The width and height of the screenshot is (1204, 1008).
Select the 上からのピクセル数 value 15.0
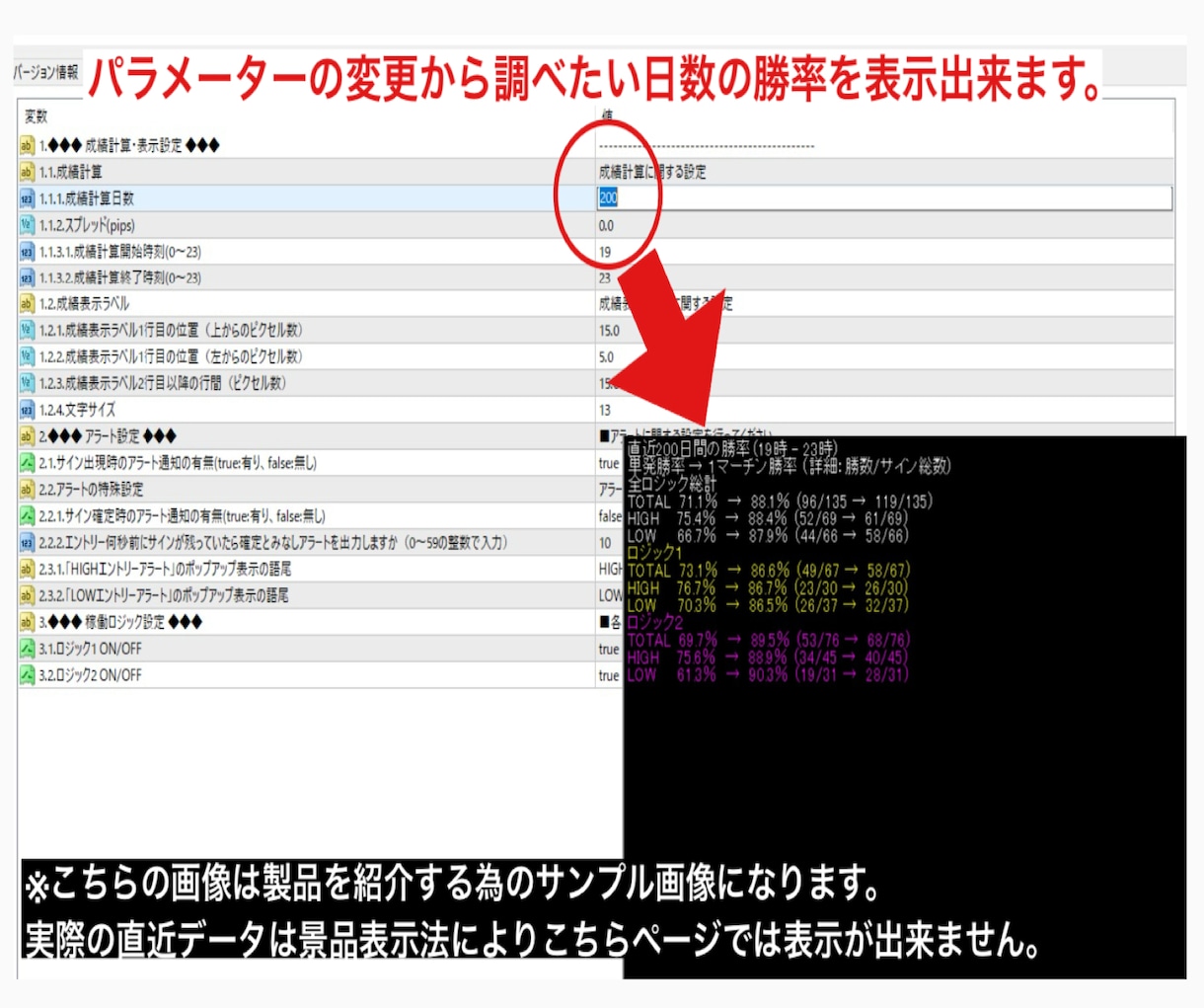(x=609, y=330)
